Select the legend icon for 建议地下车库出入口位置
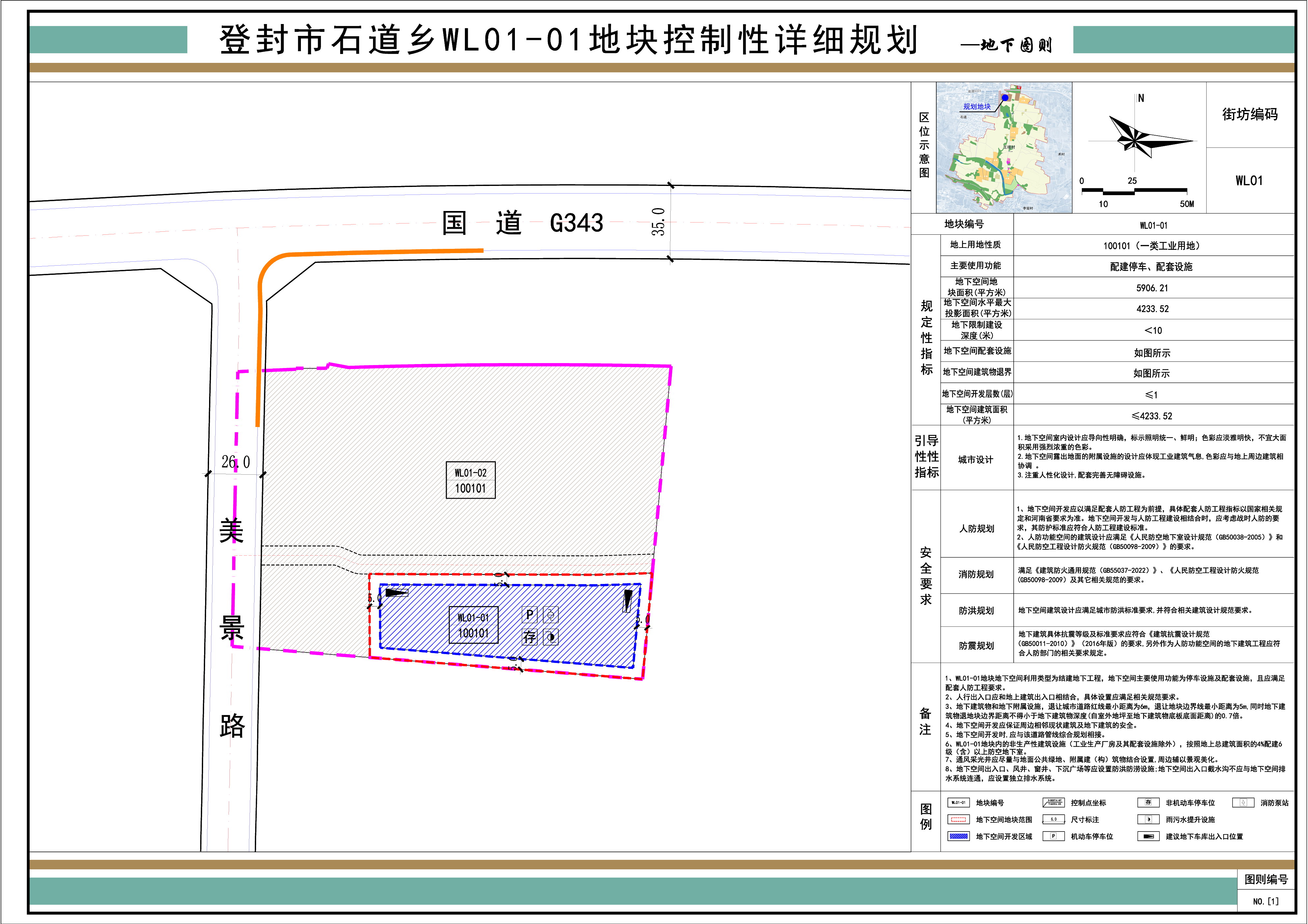This screenshot has height=924, width=1308. pyautogui.click(x=1148, y=836)
